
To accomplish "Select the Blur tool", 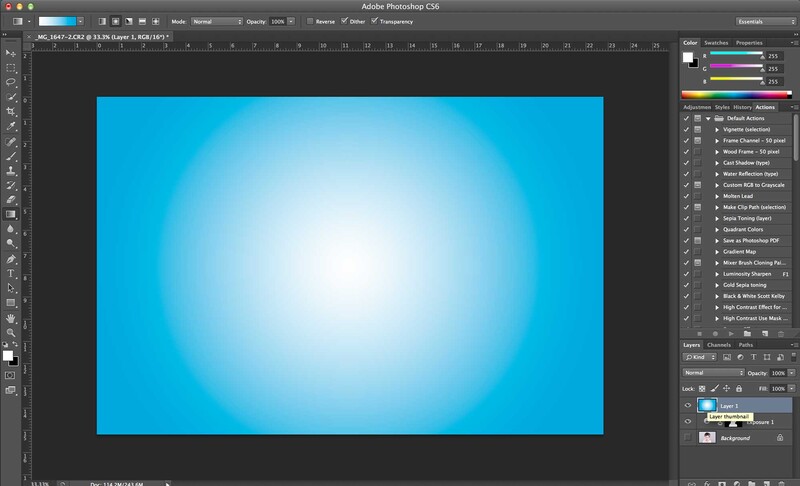I will coord(10,229).
